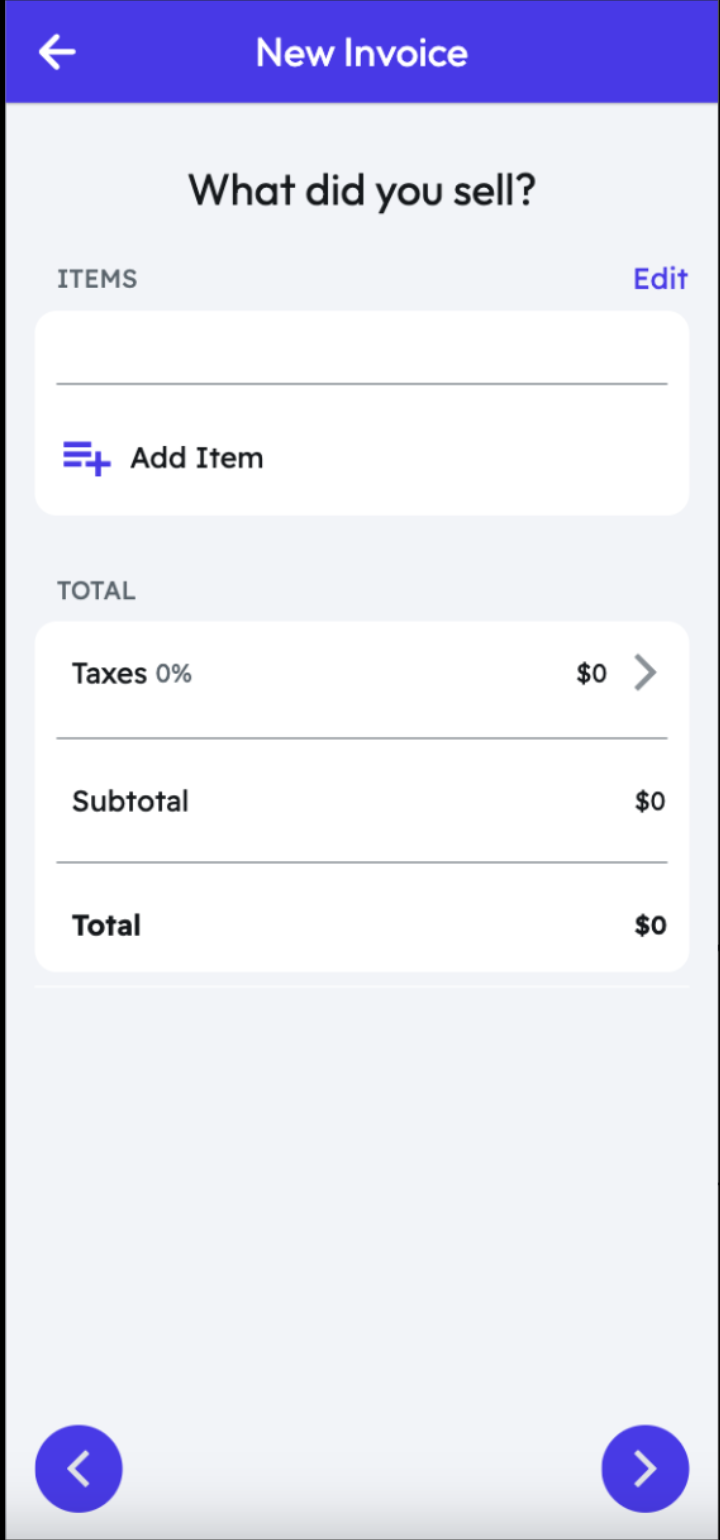Tap the back arrow in the header
720x1540 pixels.
pos(57,52)
